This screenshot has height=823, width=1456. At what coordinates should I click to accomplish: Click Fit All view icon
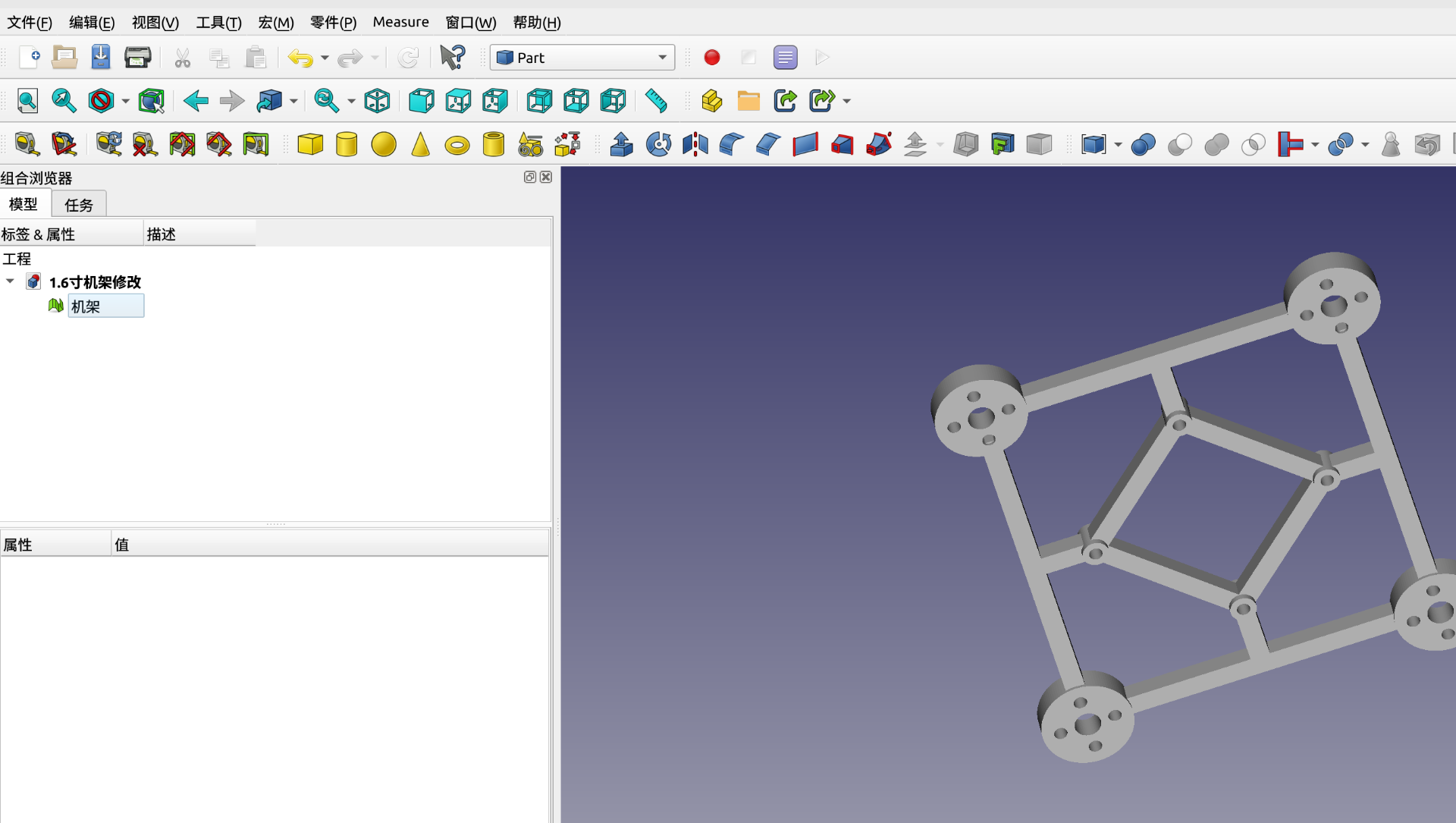[28, 101]
